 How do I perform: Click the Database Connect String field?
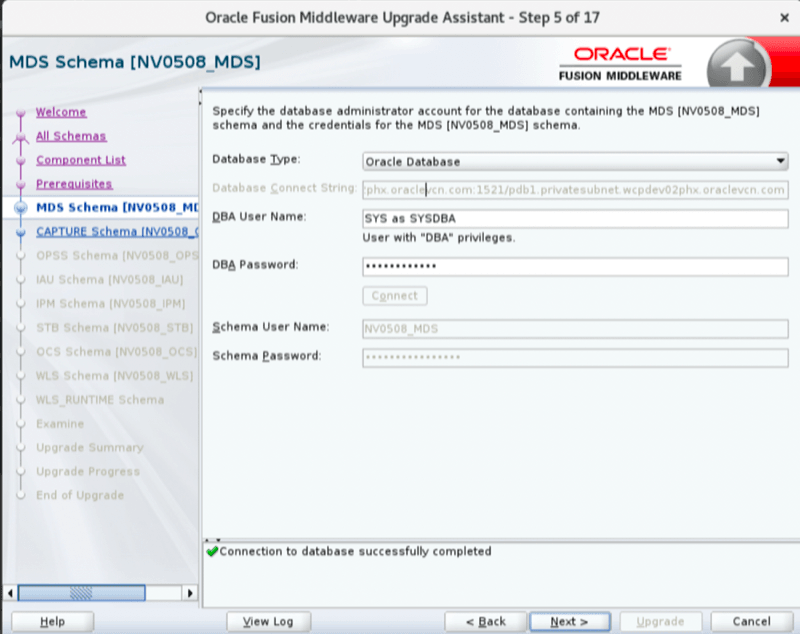pyautogui.click(x=575, y=190)
